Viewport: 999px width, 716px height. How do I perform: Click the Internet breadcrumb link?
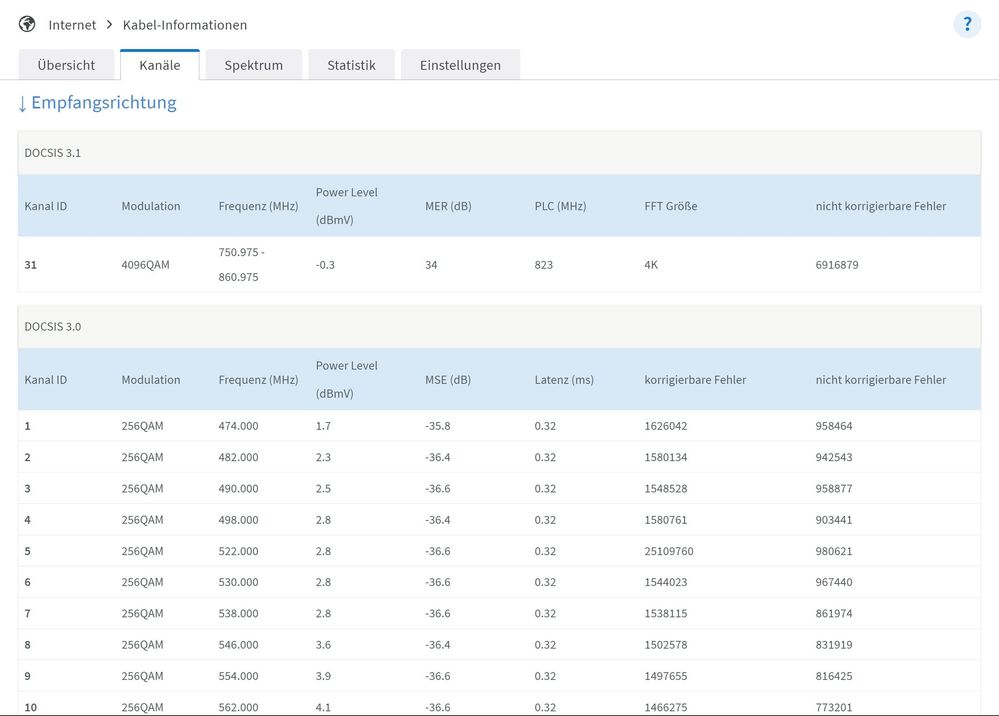72,25
